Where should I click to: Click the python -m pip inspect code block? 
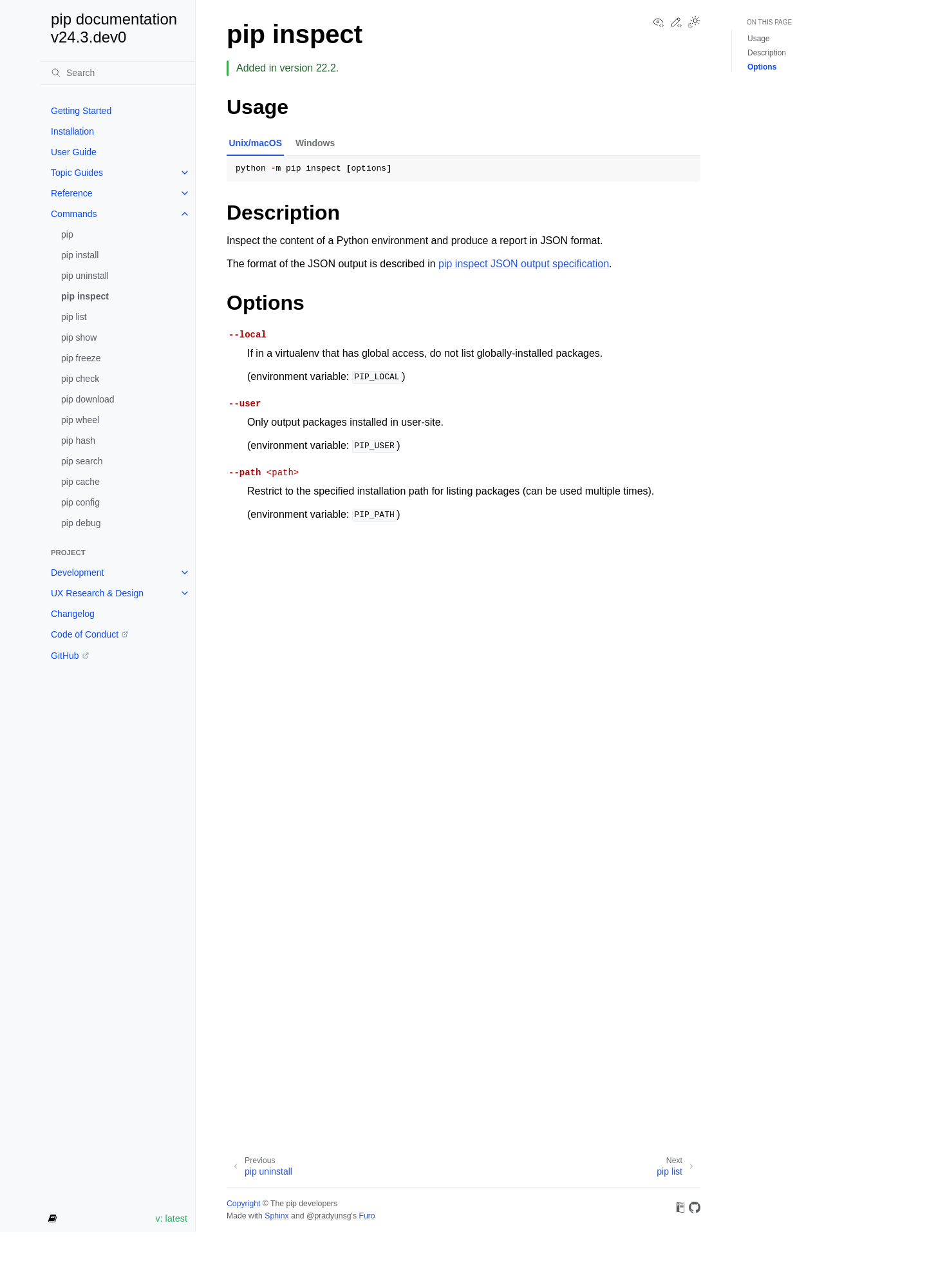point(464,169)
